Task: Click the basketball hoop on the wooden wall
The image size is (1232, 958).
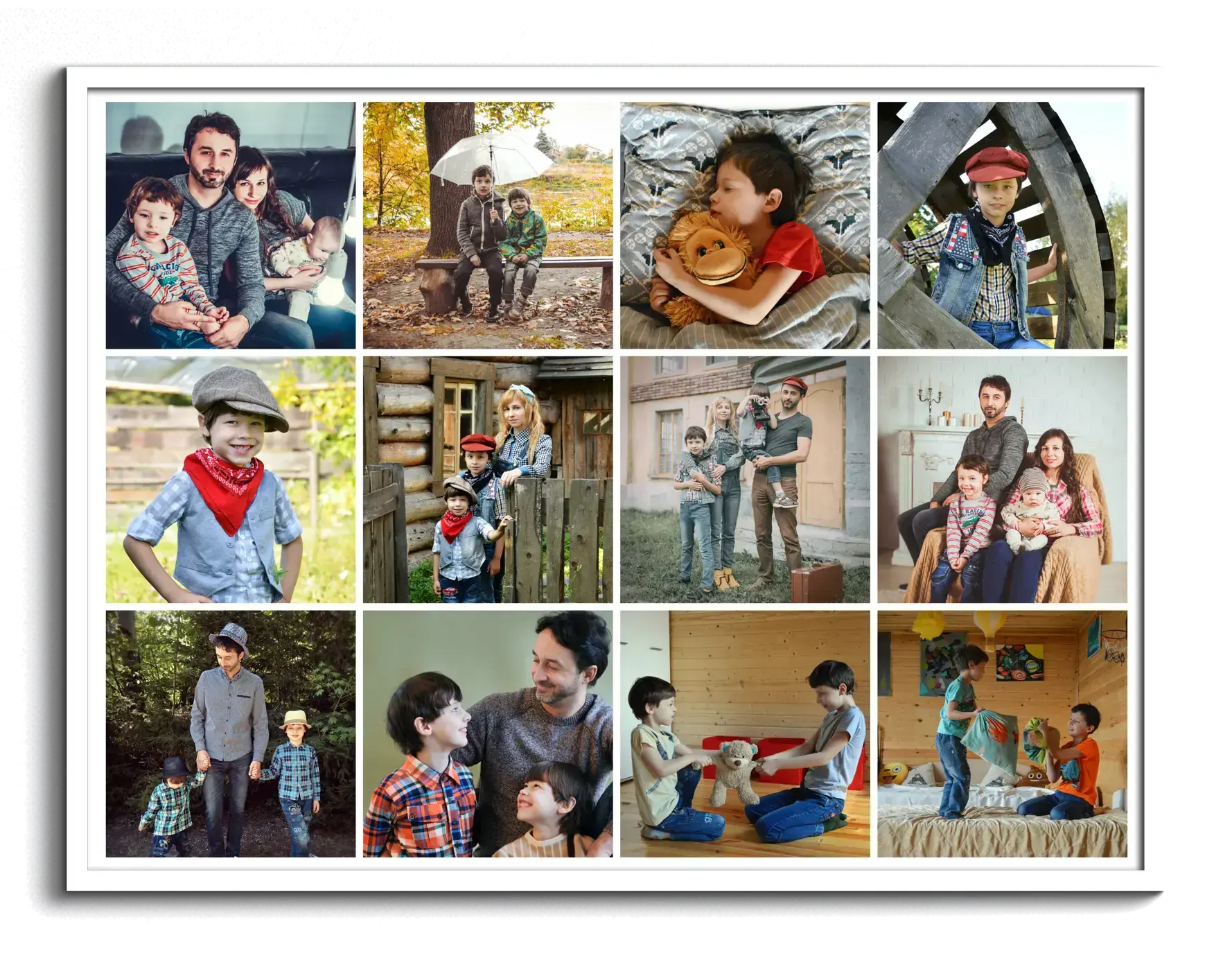Action: 1114,641
